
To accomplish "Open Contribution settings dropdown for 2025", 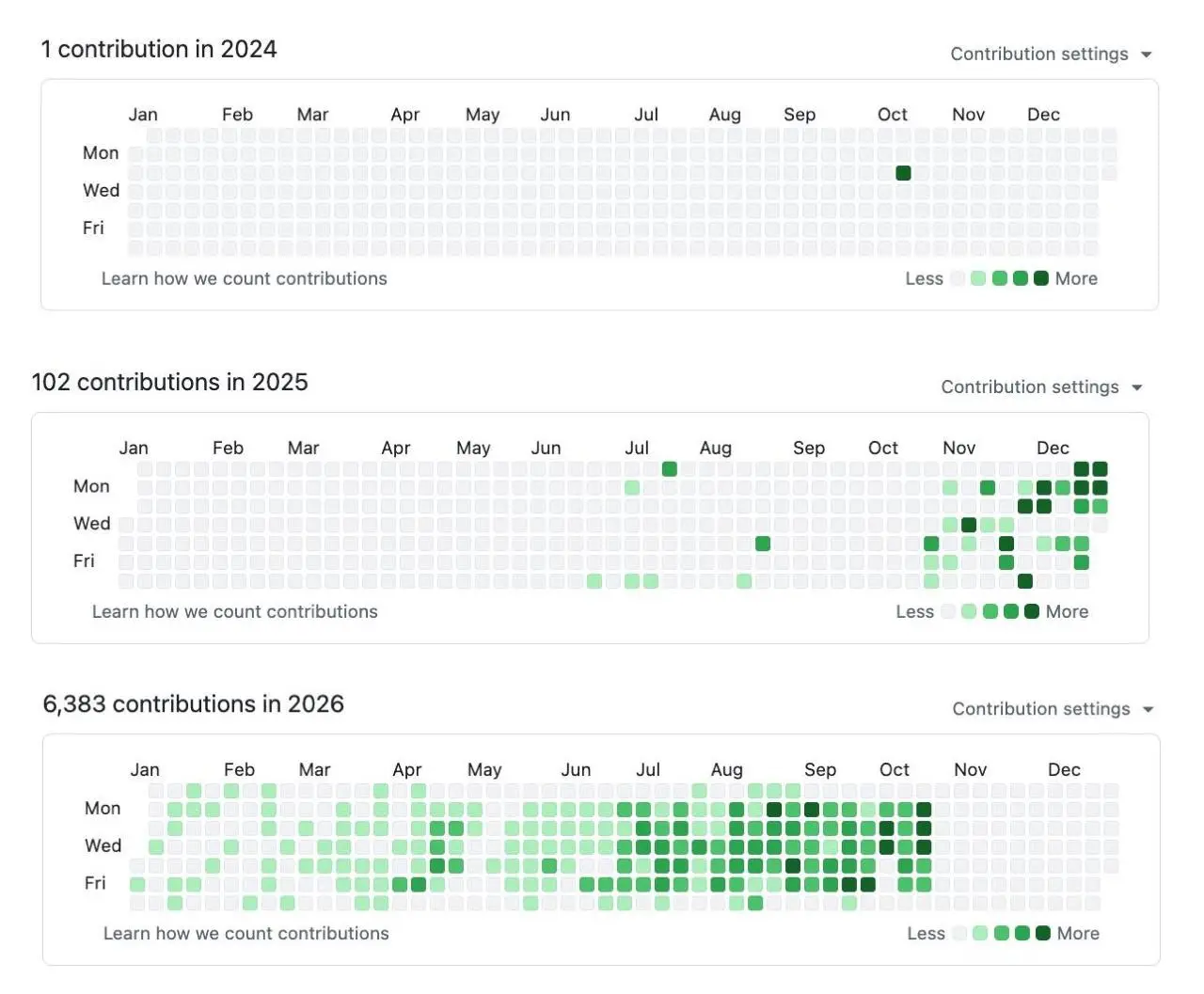I will (1041, 387).
